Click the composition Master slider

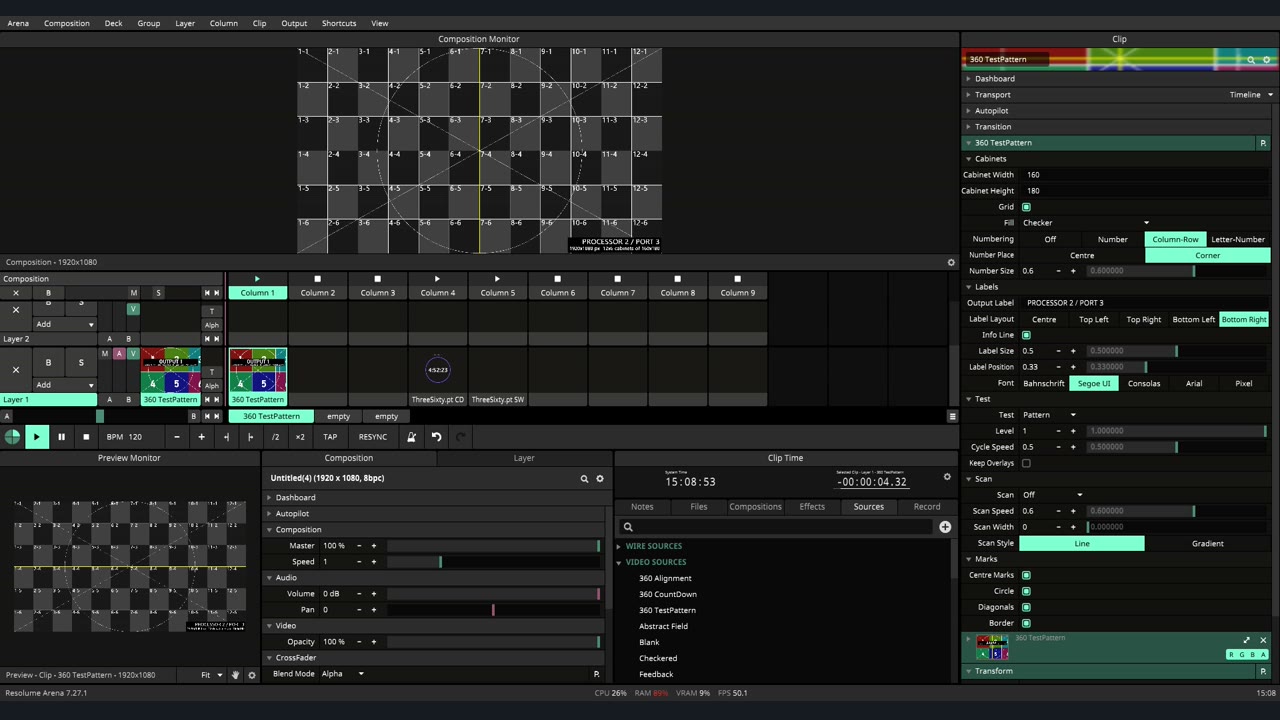pos(494,546)
